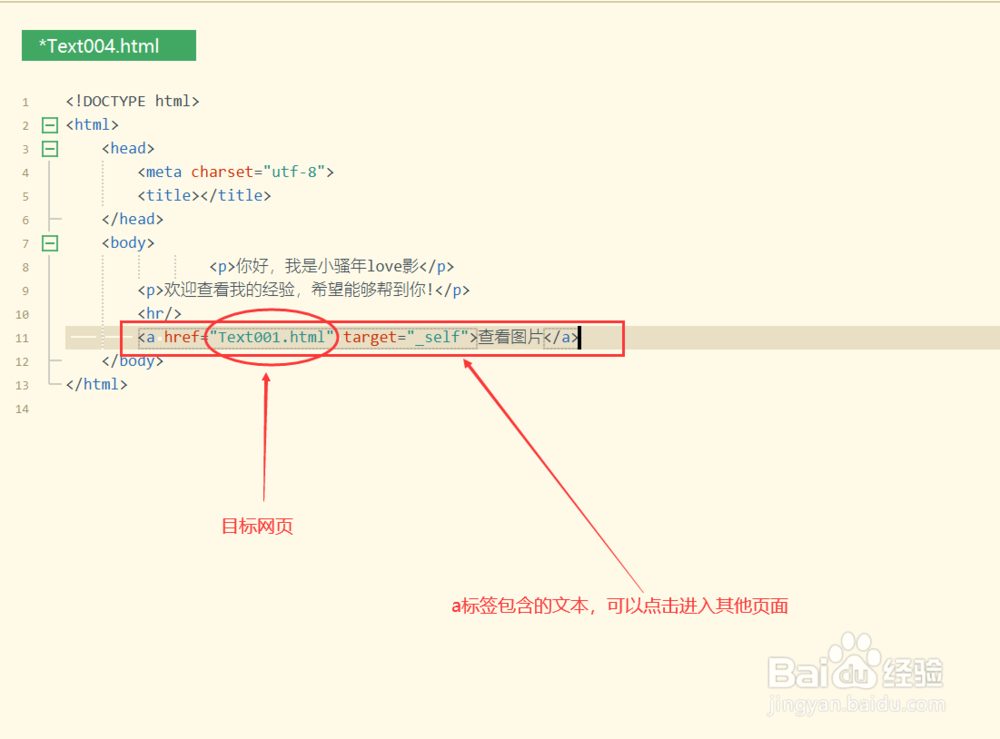Click the <hr/> tag line

pyautogui.click(x=159, y=314)
